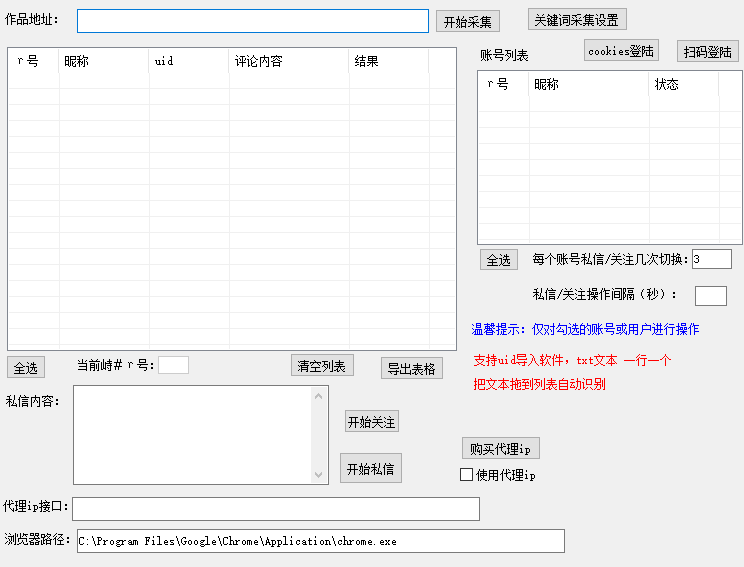This screenshot has height=567, width=744.
Task: Click the 私信/关注操作间隔 seconds field
Action: point(710,295)
